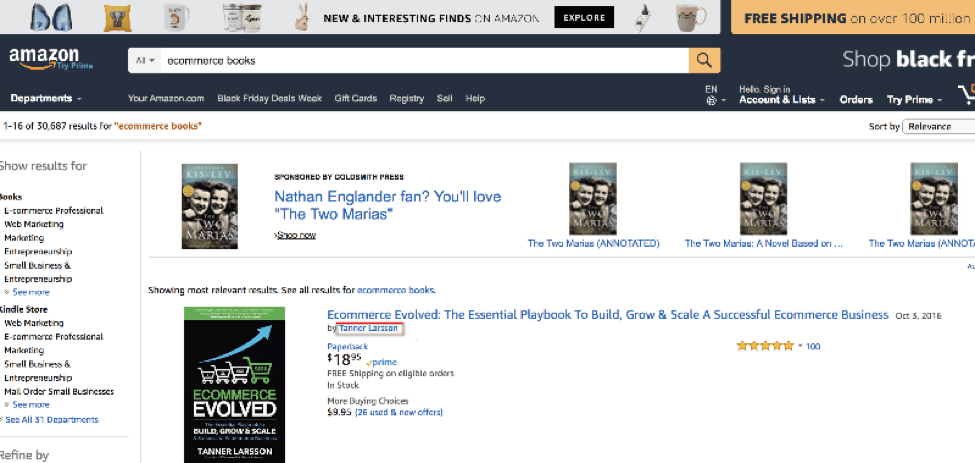Screen dimensions: 975x463
Task: Click the Ecommerce Evolved book cover
Action: click(234, 384)
